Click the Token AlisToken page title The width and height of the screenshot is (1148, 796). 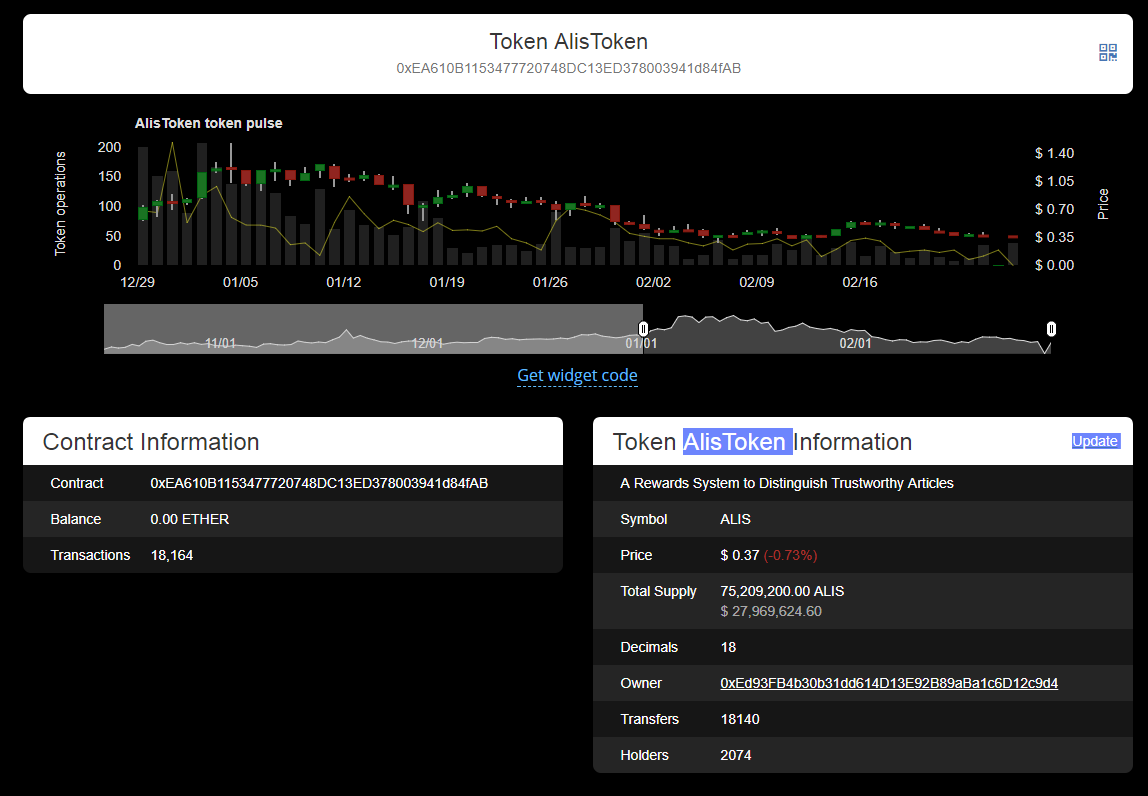(569, 41)
